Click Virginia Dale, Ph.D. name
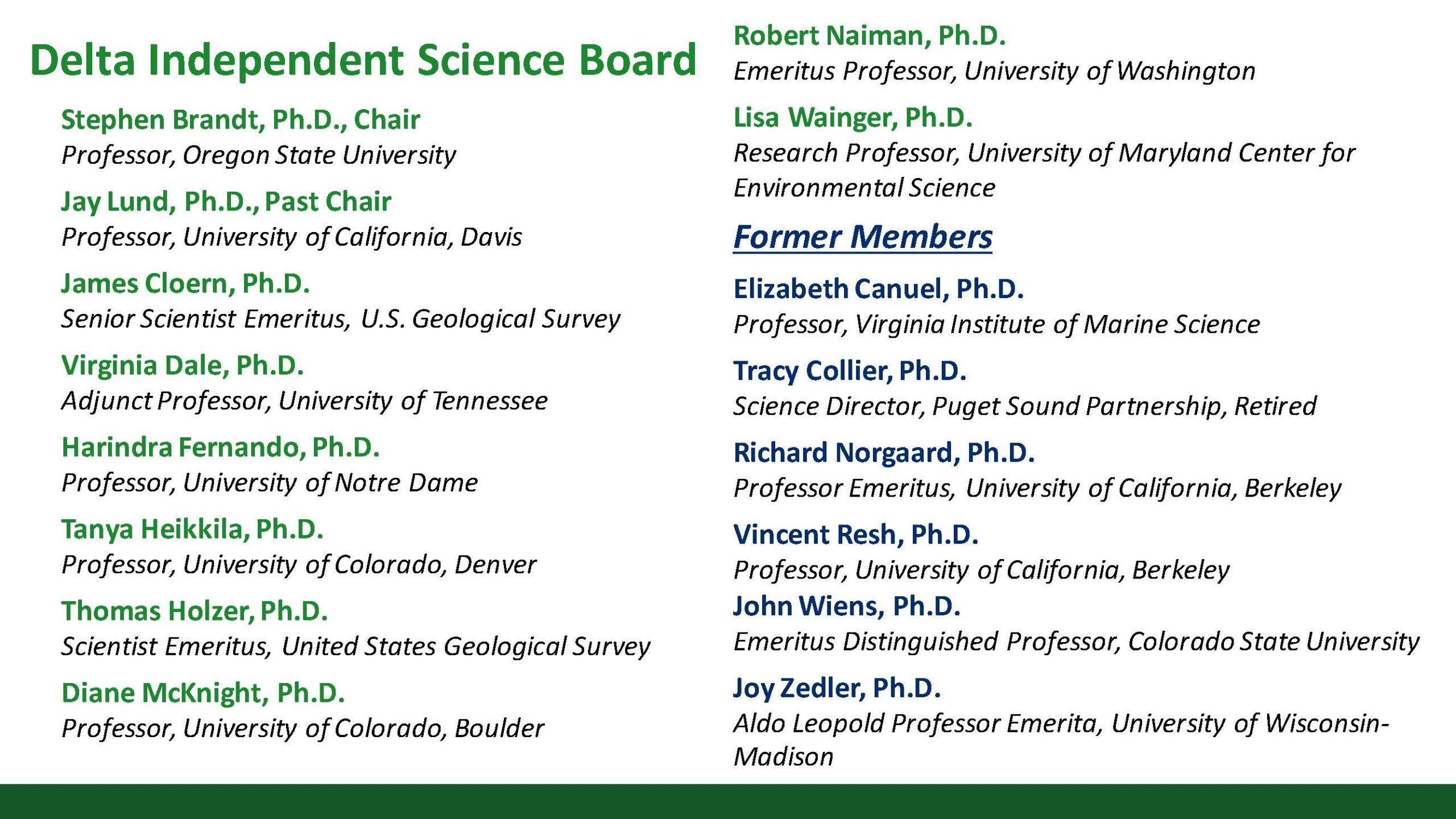1456x819 pixels. coord(183,366)
